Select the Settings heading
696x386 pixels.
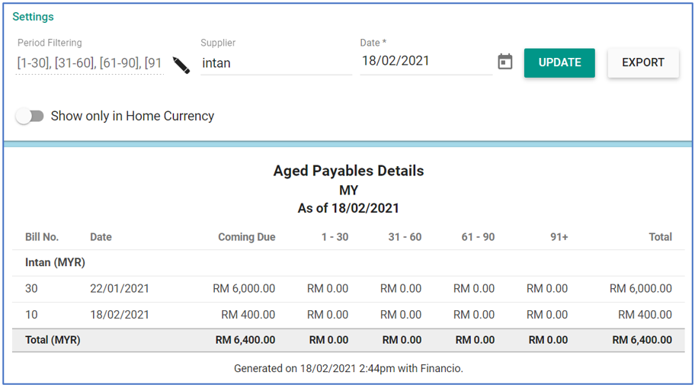[x=33, y=17]
